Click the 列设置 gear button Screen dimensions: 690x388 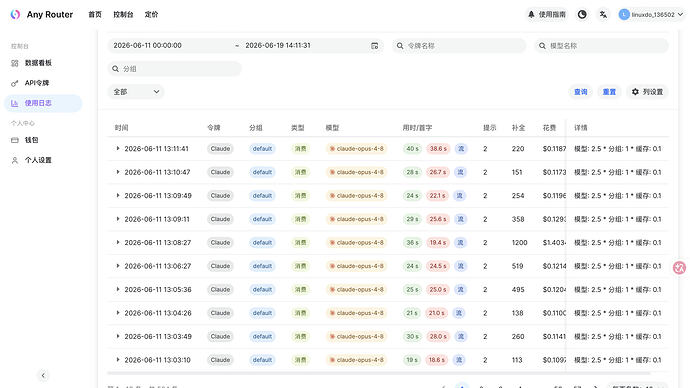647,92
